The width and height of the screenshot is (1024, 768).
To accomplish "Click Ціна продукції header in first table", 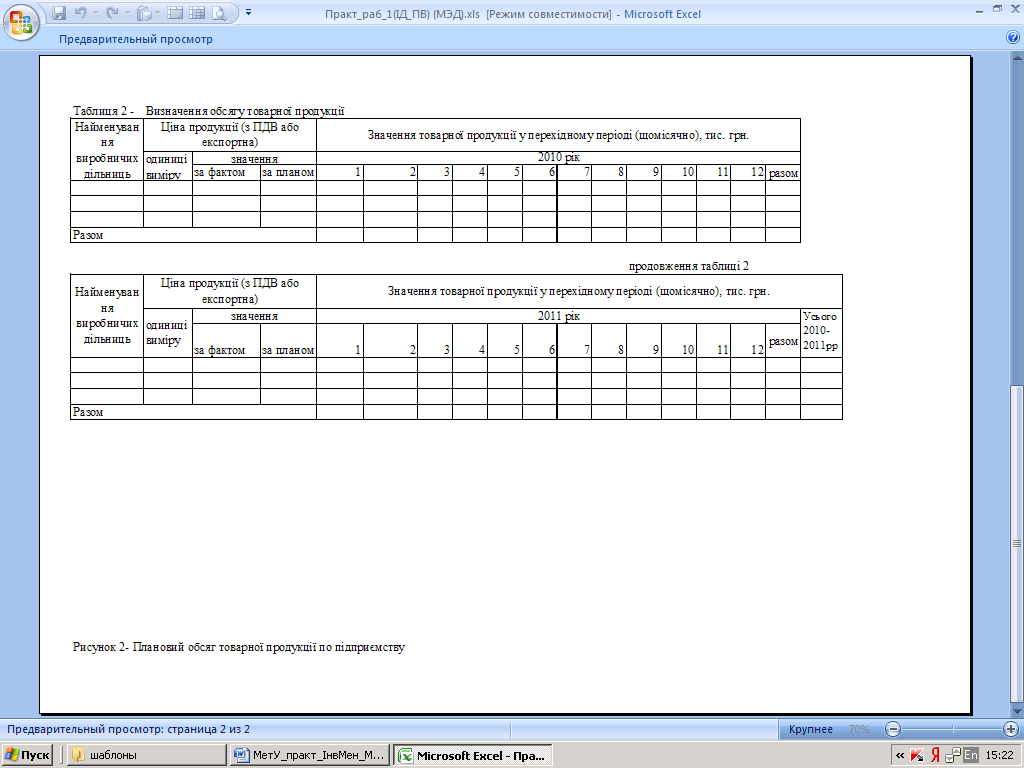I will [230, 135].
